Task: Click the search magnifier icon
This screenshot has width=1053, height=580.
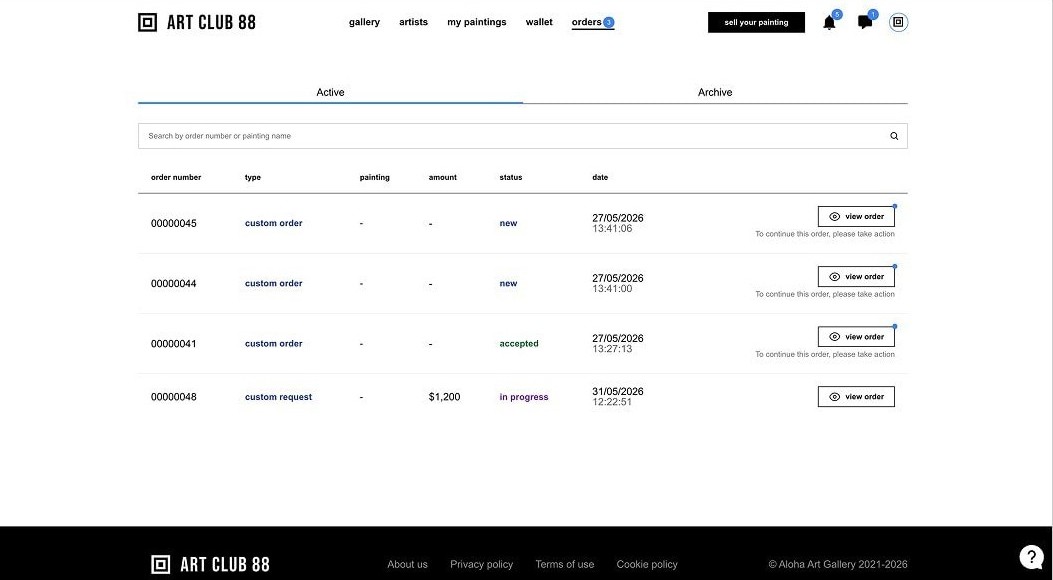Action: click(894, 136)
